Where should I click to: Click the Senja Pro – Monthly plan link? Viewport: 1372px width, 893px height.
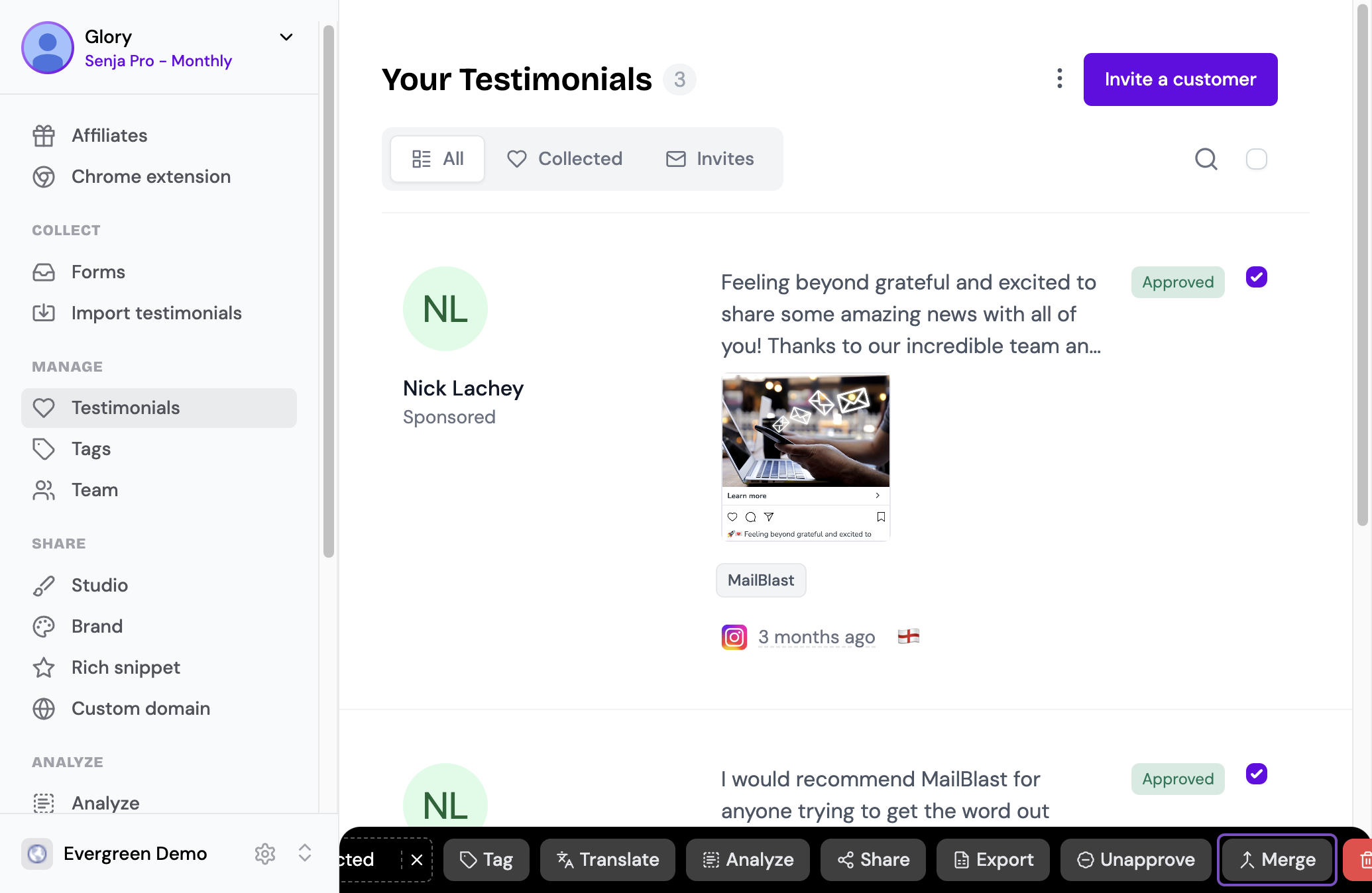(158, 61)
